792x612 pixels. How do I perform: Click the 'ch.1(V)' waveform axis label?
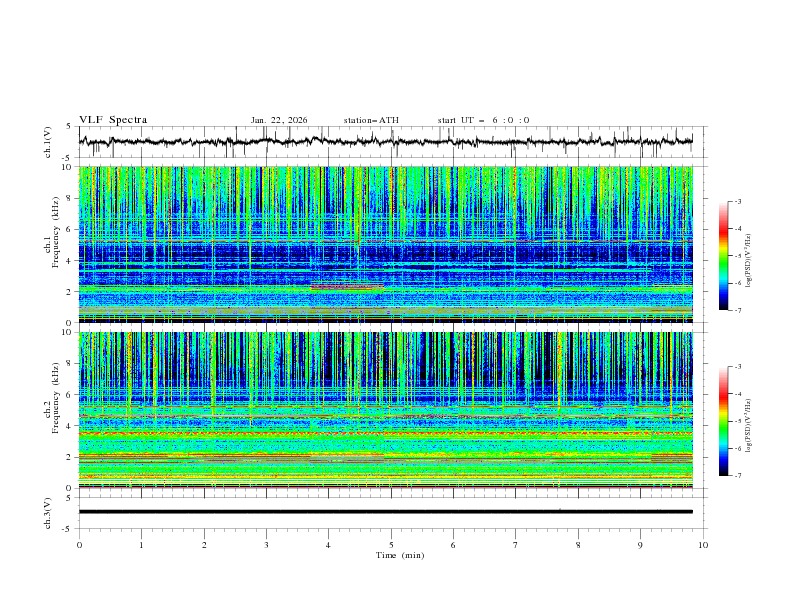pyautogui.click(x=48, y=142)
